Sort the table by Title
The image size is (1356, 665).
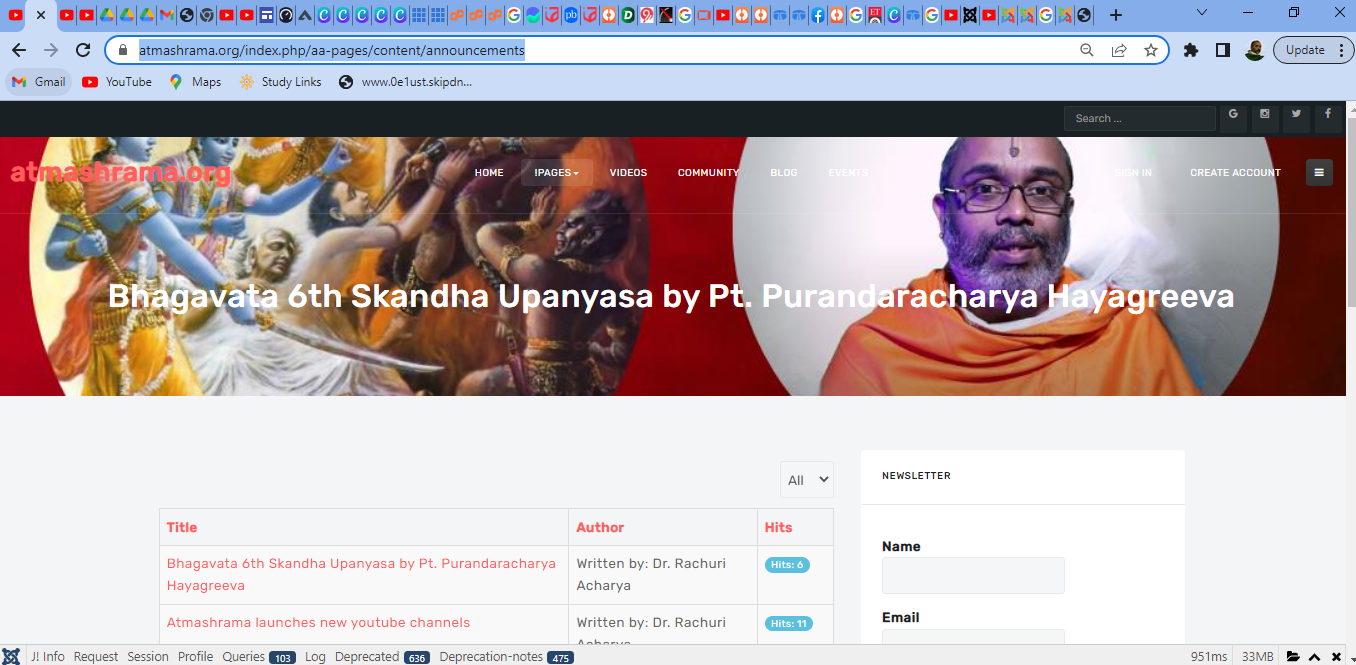click(182, 527)
